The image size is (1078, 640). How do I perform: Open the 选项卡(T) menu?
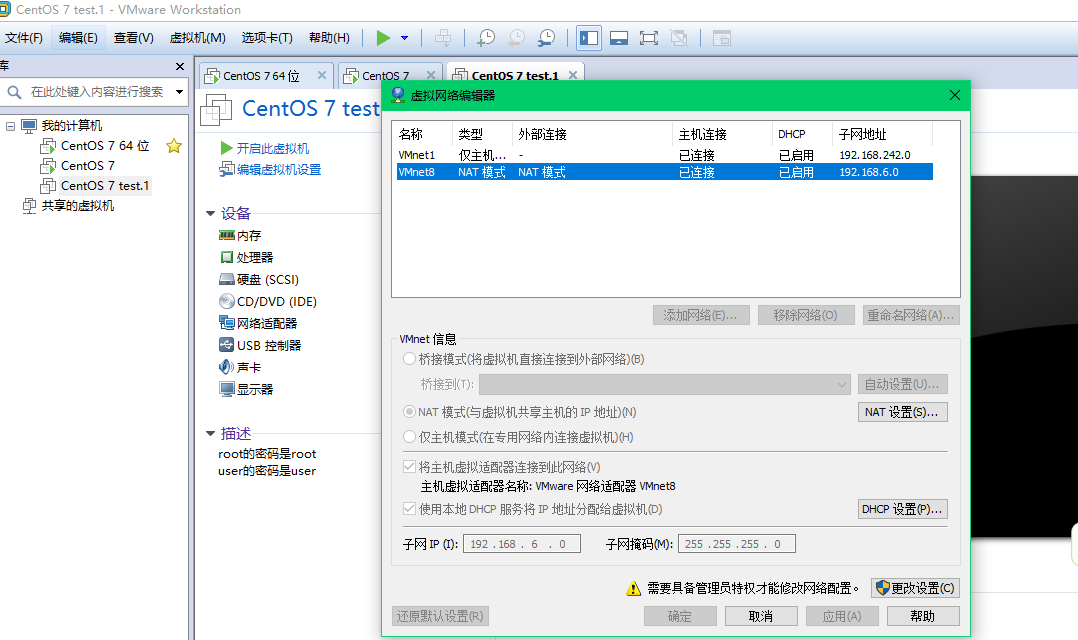267,38
